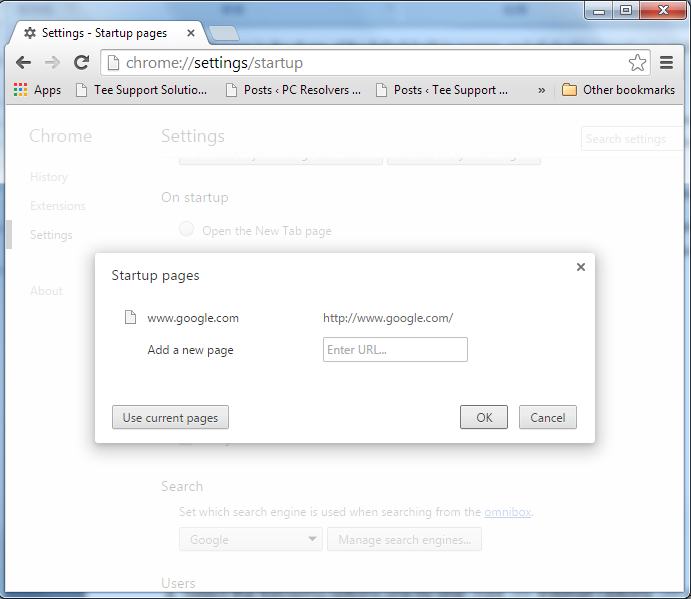
Task: Click the http://www.google.com/ URL text
Action: point(388,318)
